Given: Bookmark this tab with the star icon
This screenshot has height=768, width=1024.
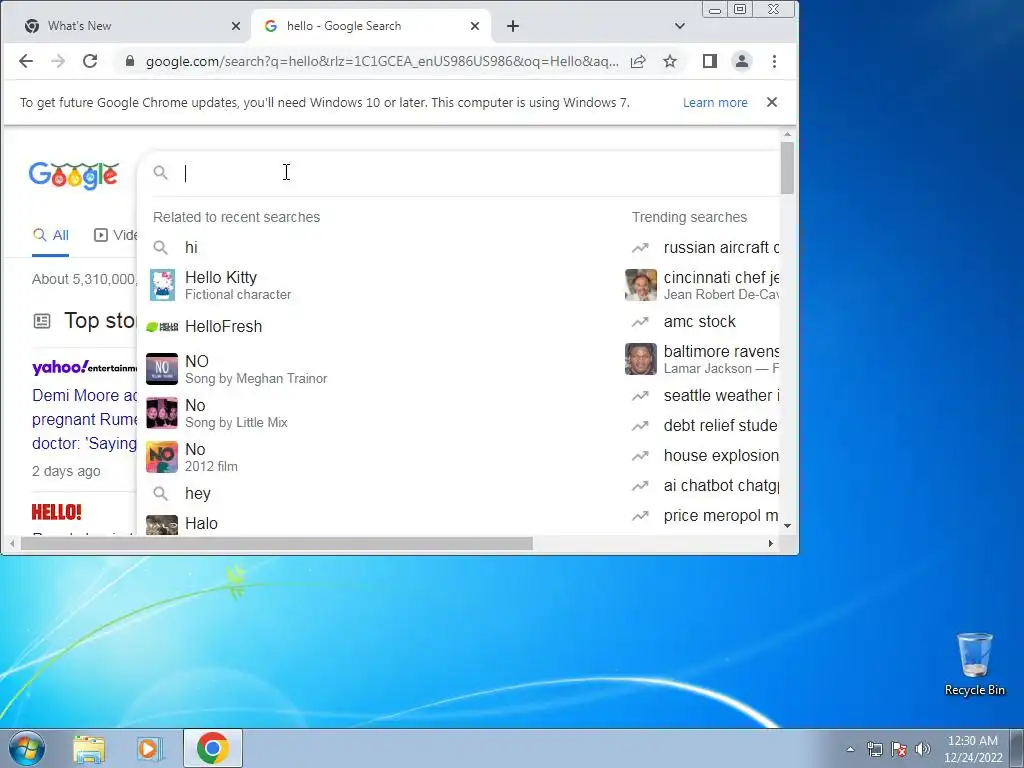Looking at the screenshot, I should point(670,61).
